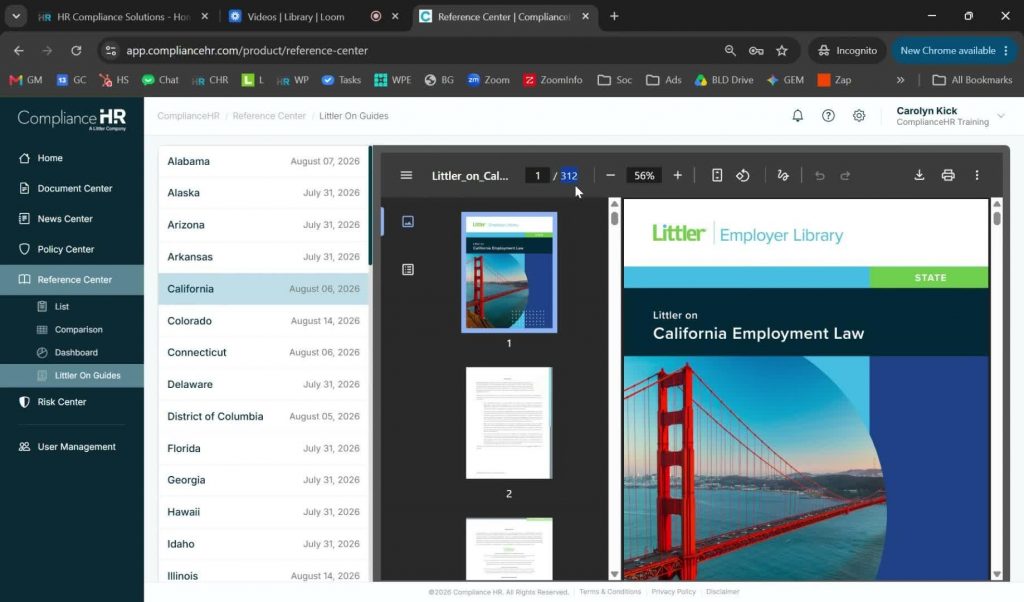This screenshot has height=602, width=1024.
Task: Open the BLD Drive bookmark
Action: tap(724, 80)
